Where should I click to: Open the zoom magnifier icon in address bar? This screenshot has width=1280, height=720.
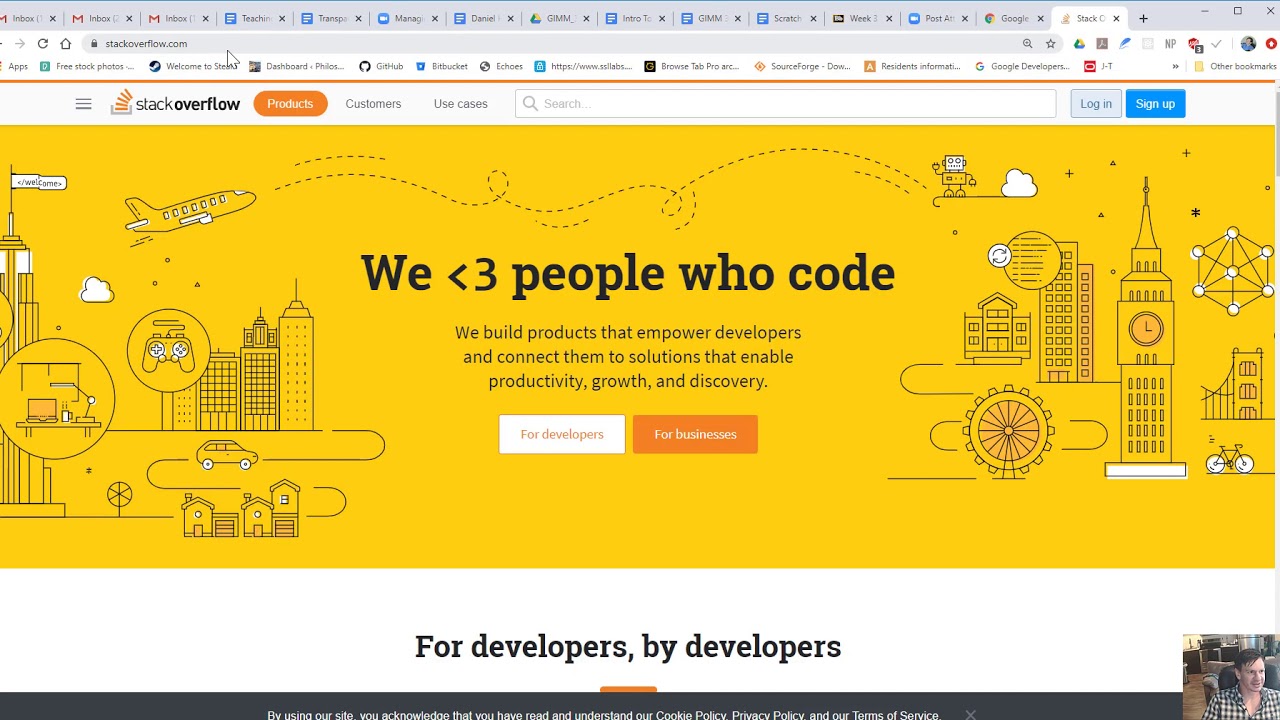click(1027, 44)
